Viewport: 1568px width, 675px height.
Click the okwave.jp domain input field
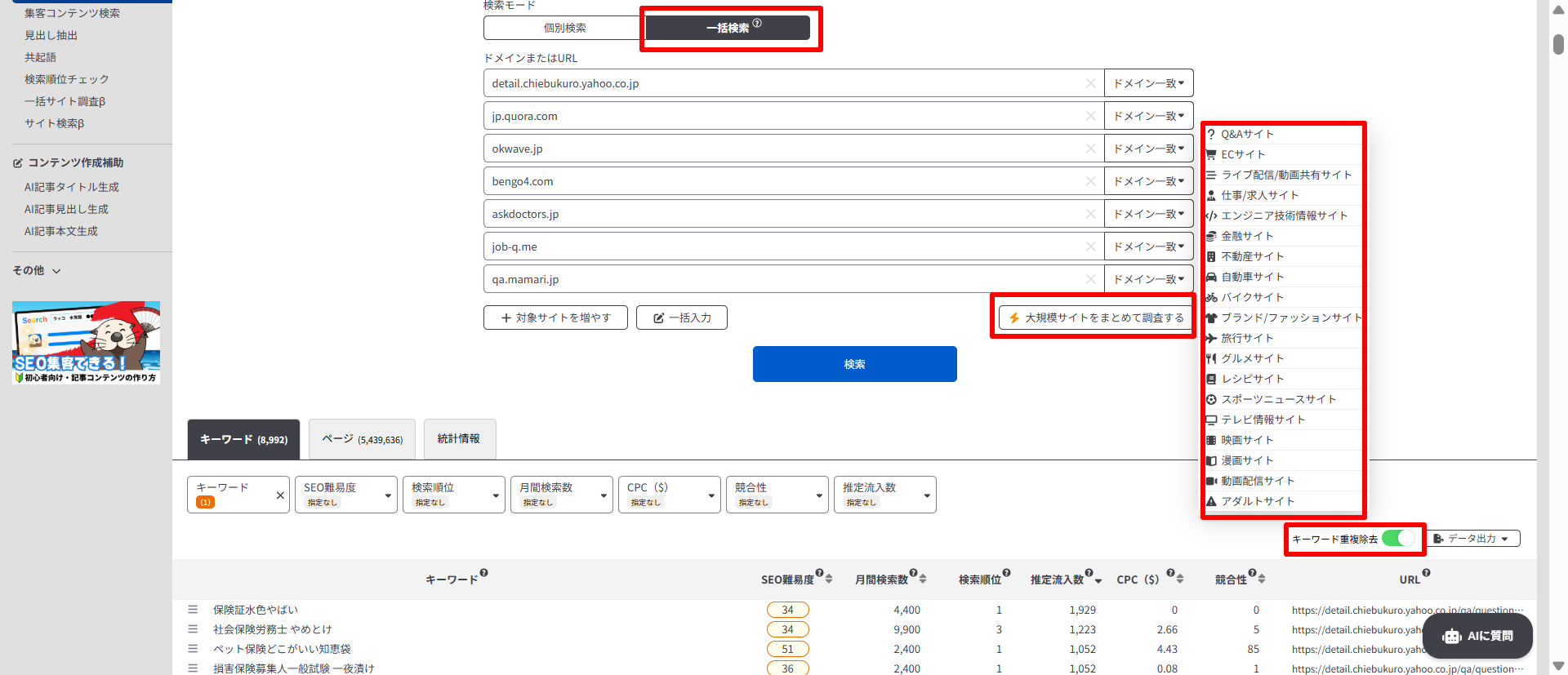tap(784, 149)
